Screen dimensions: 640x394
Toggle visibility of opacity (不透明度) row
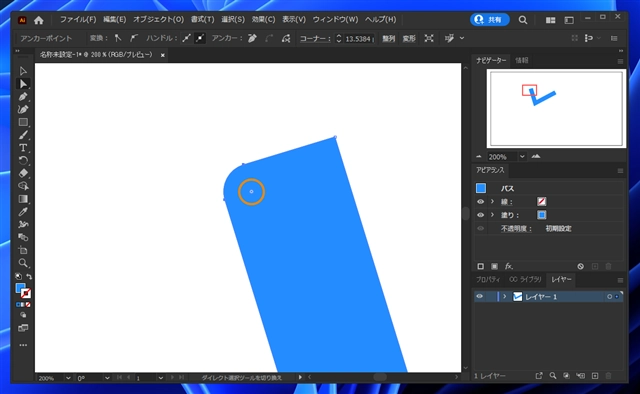480,228
